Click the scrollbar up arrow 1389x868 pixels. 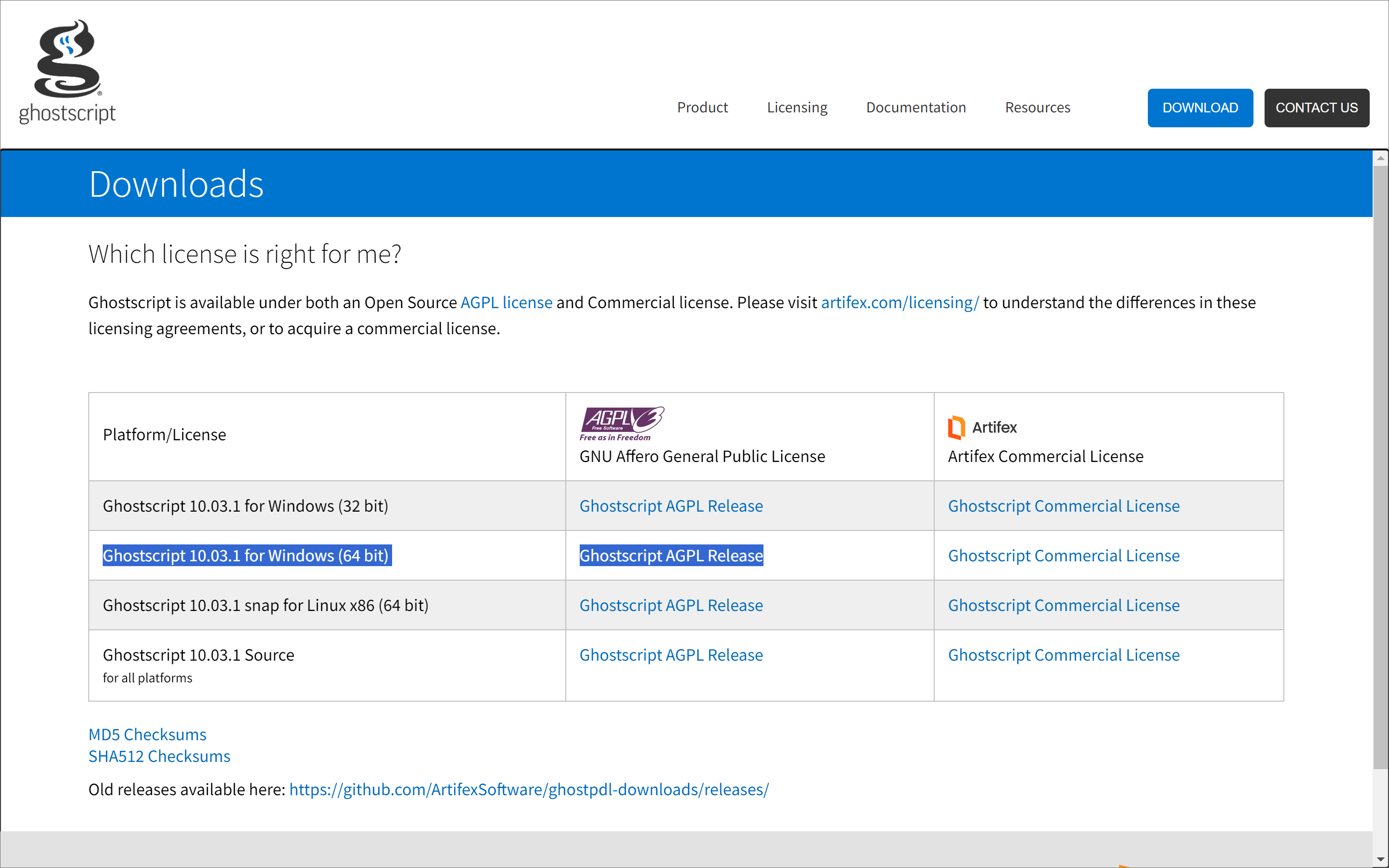point(1380,159)
